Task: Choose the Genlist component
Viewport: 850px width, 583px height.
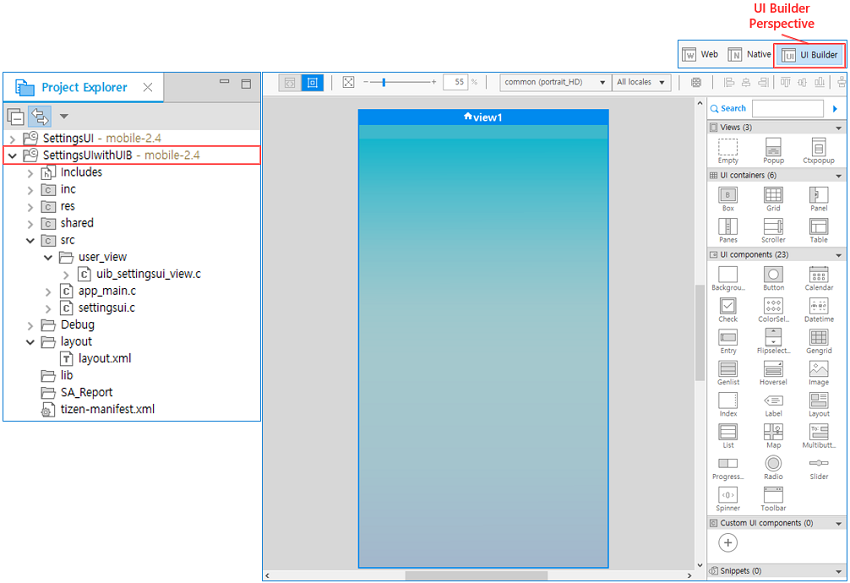Action: coord(728,370)
